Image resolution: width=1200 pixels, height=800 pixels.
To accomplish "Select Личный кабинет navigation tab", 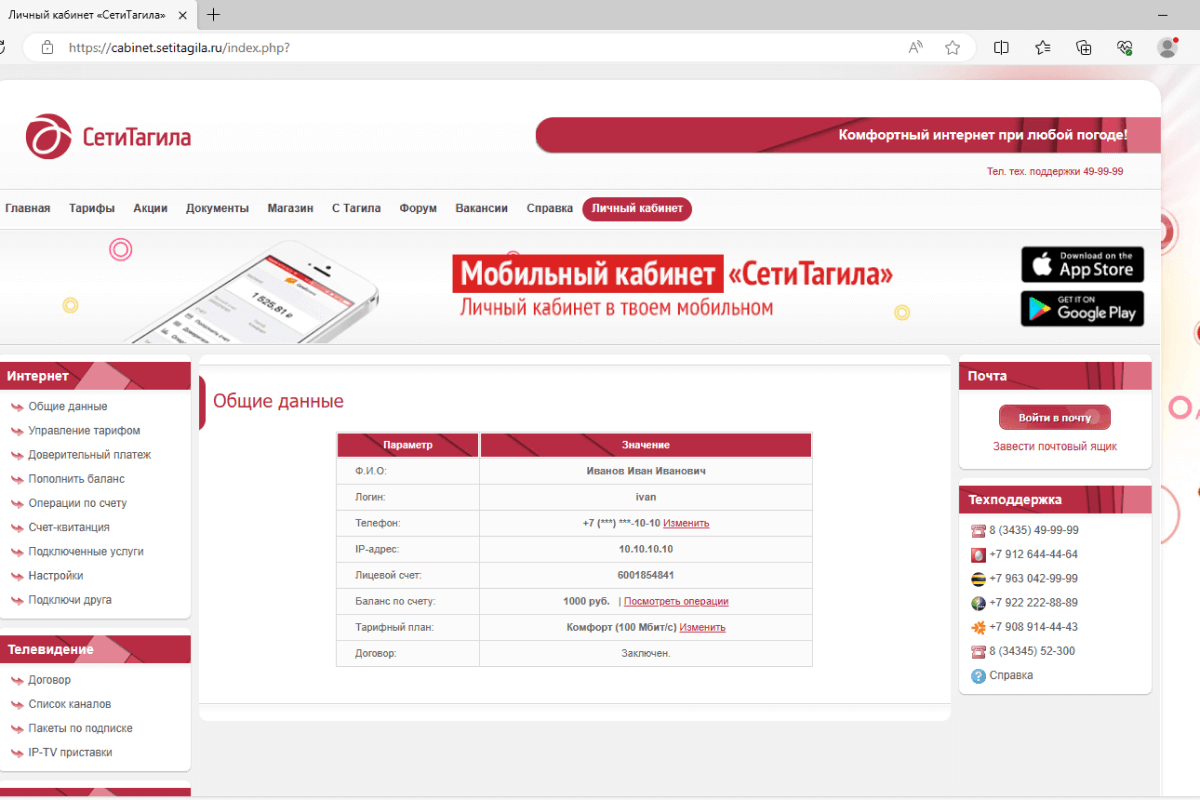I will (x=637, y=209).
